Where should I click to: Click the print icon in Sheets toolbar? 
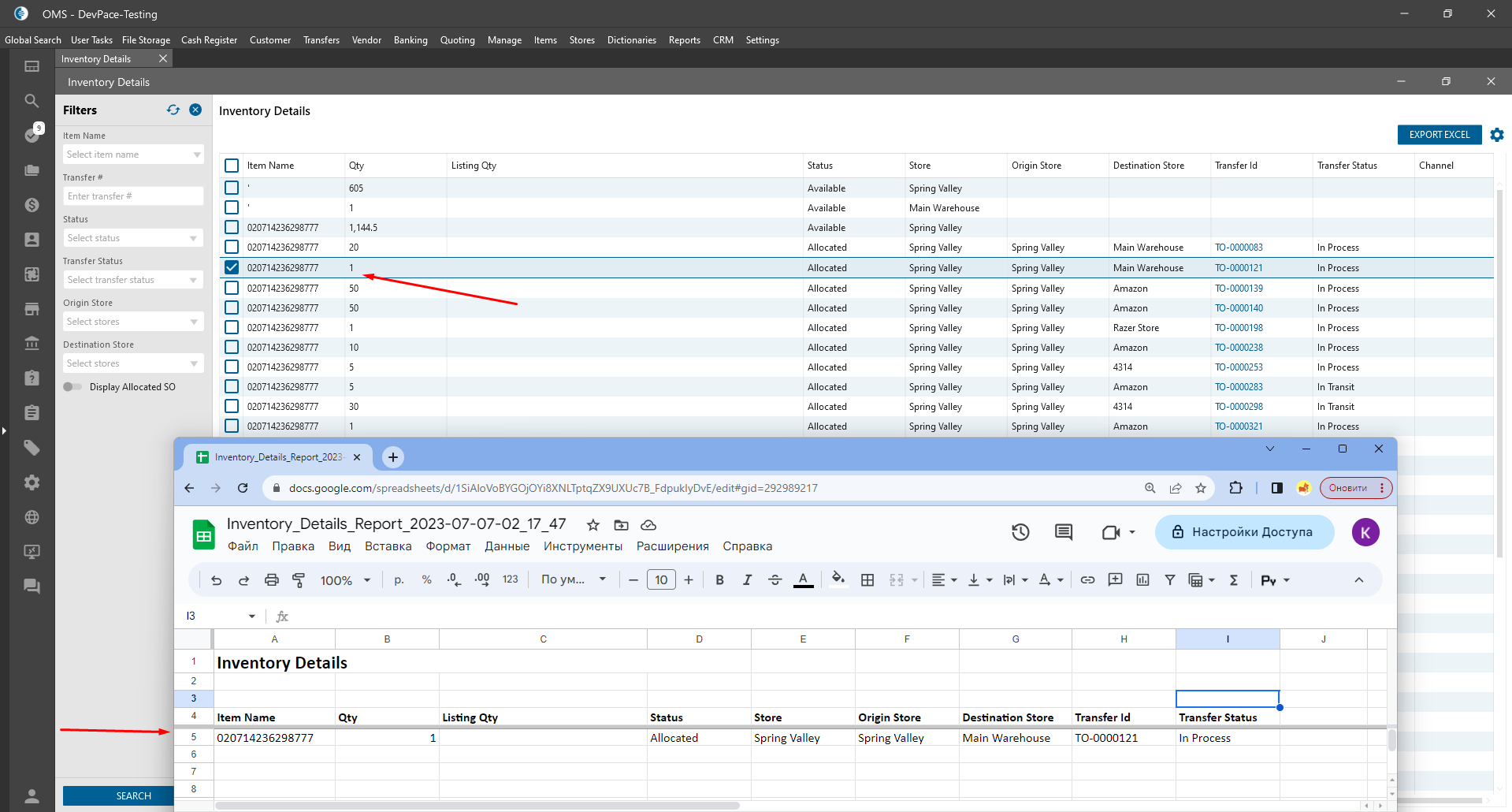[272, 580]
